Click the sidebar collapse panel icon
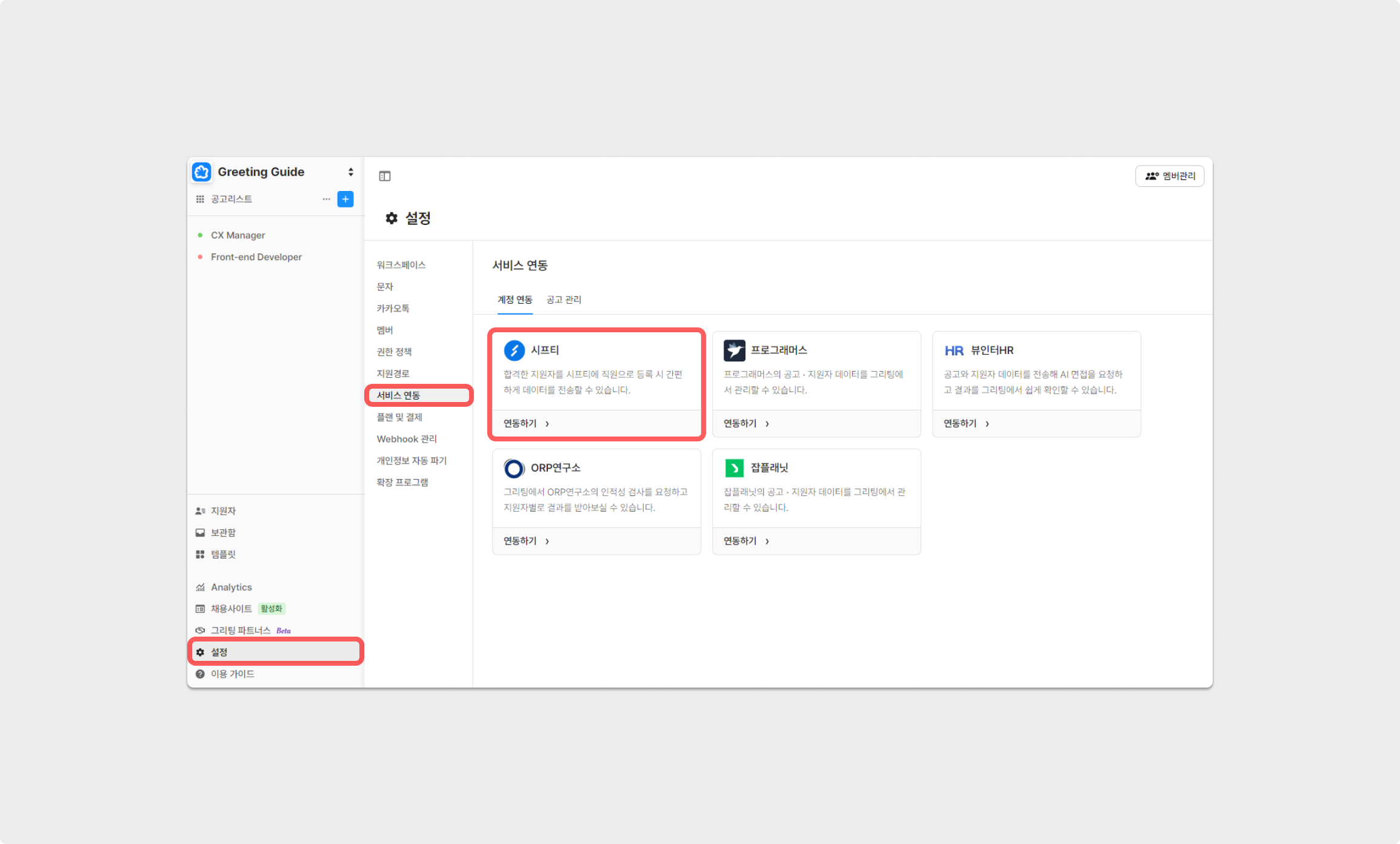The width and height of the screenshot is (1400, 844). [x=385, y=176]
